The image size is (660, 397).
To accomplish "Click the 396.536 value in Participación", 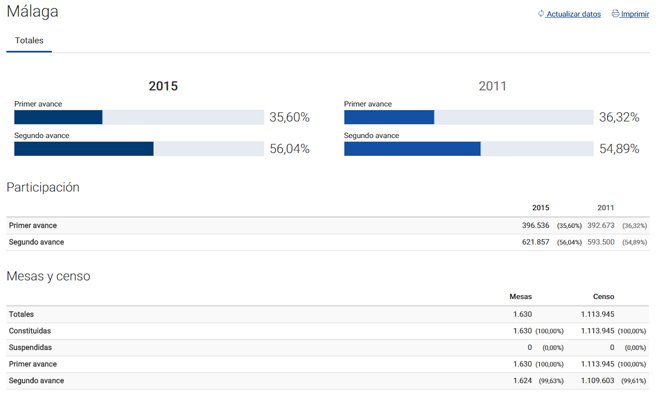I will [535, 225].
